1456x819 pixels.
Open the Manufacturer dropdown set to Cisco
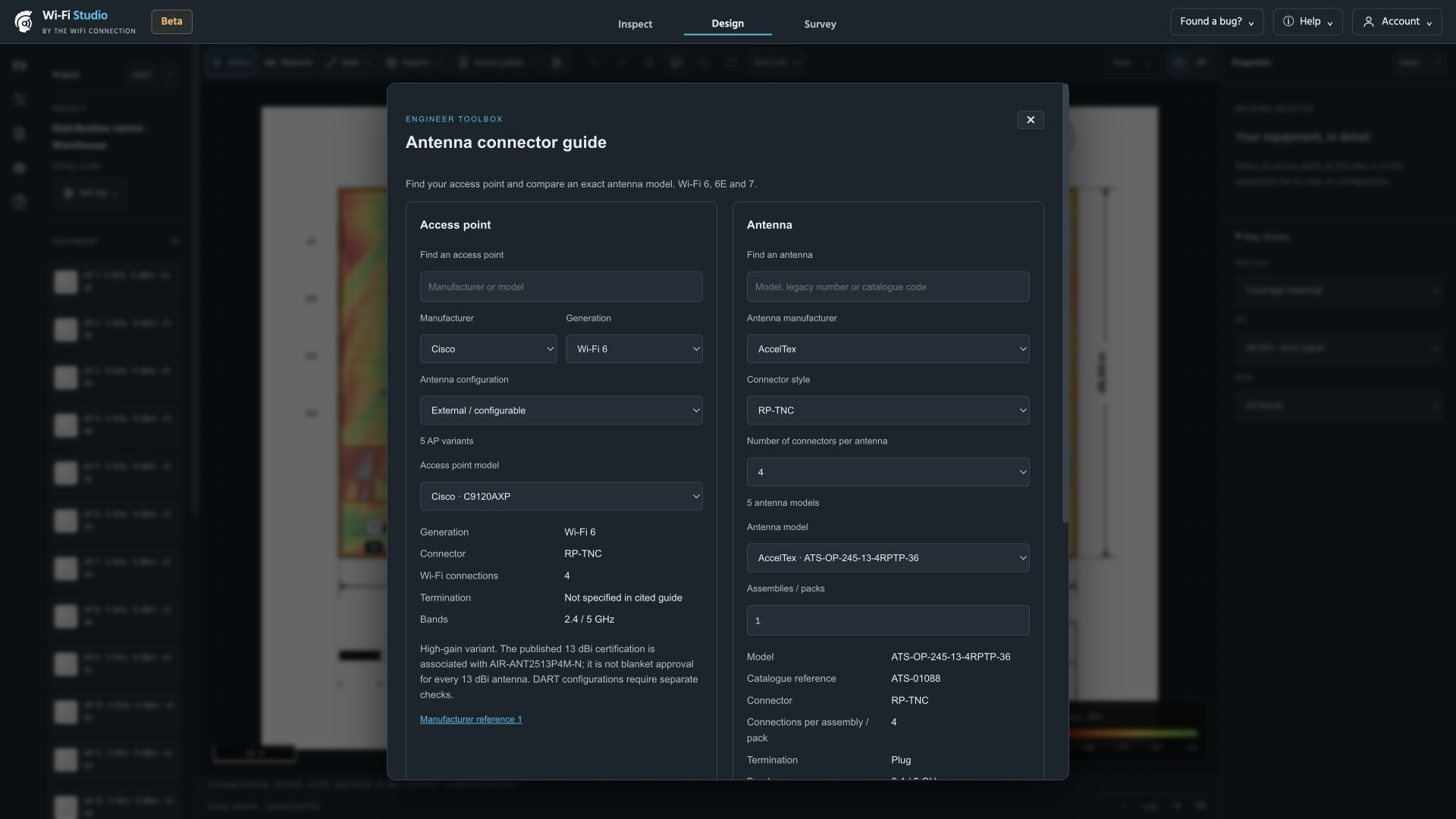(488, 349)
